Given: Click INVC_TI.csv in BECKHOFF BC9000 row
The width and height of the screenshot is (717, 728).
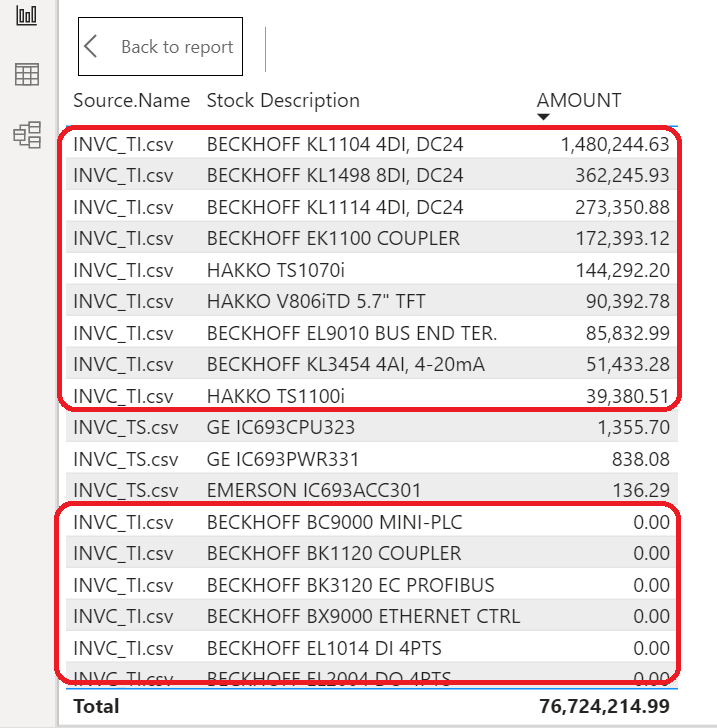Looking at the screenshot, I should coord(123,522).
